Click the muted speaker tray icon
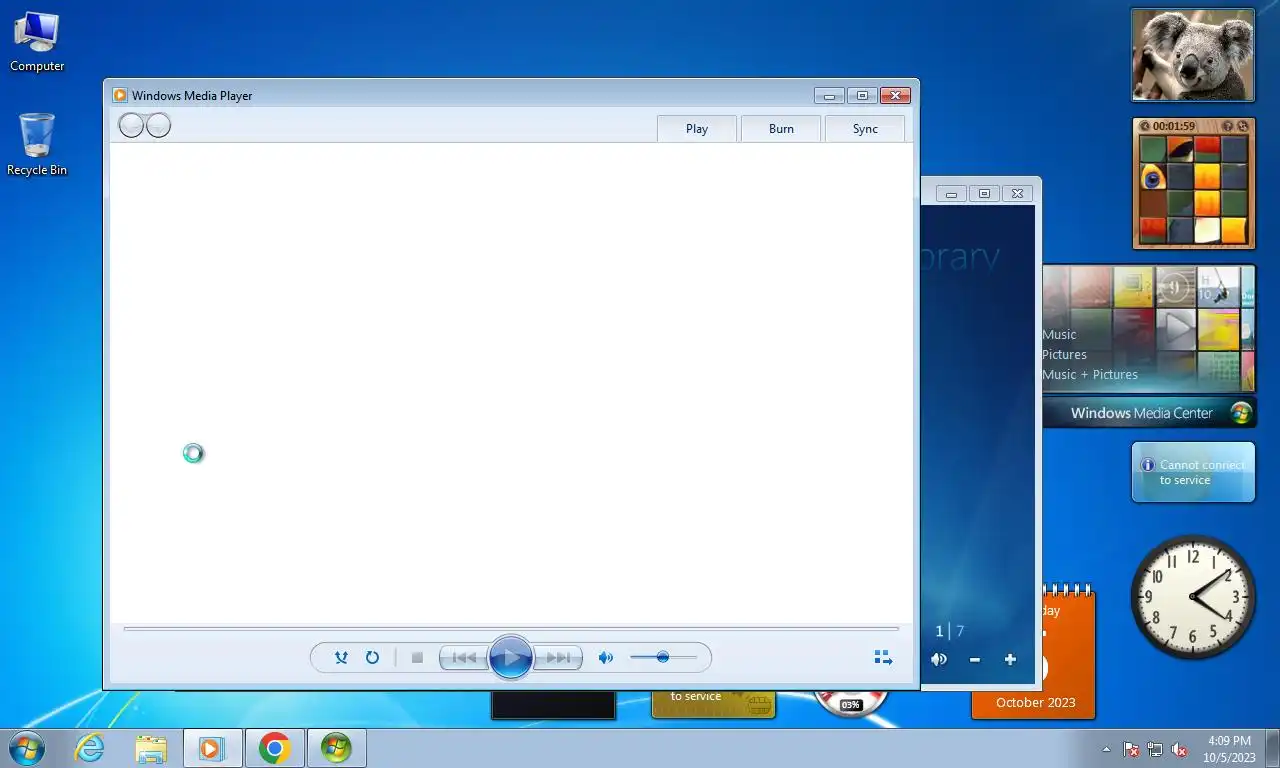The image size is (1280, 768). point(1179,749)
